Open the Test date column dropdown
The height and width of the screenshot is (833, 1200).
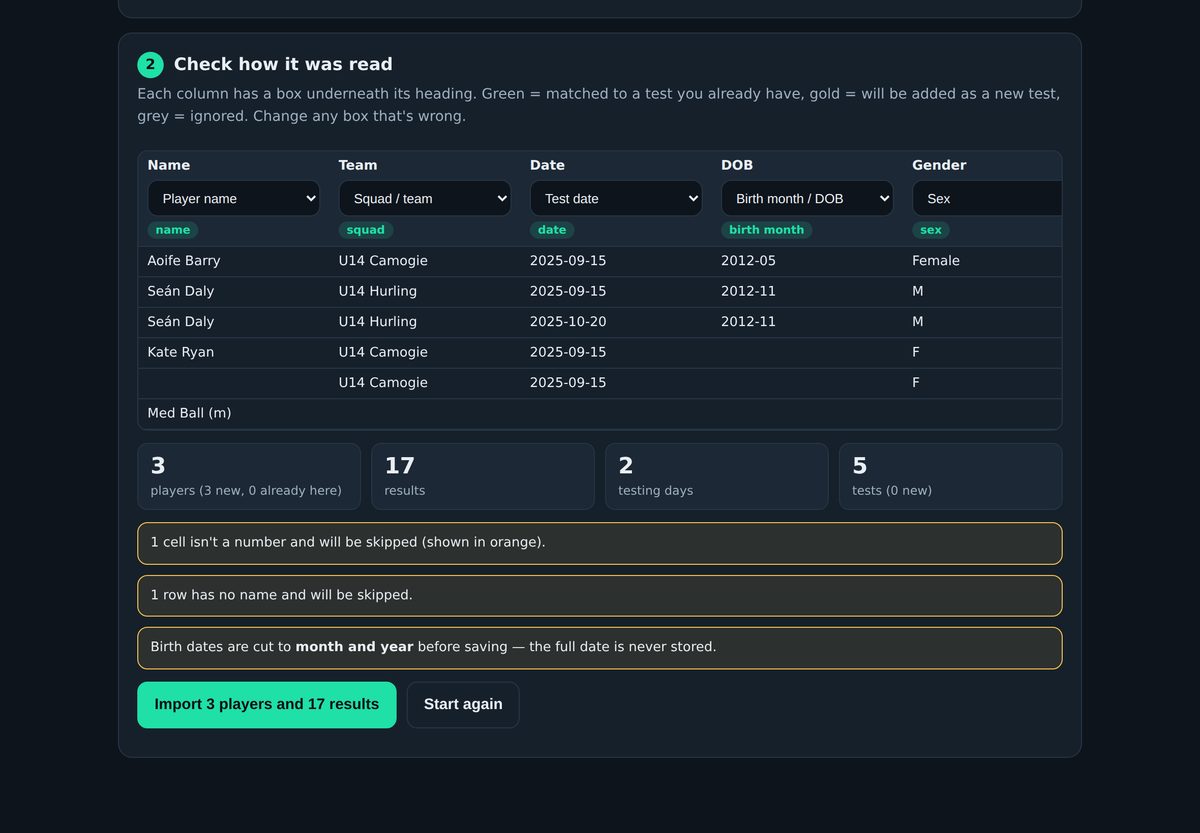[x=616, y=198]
